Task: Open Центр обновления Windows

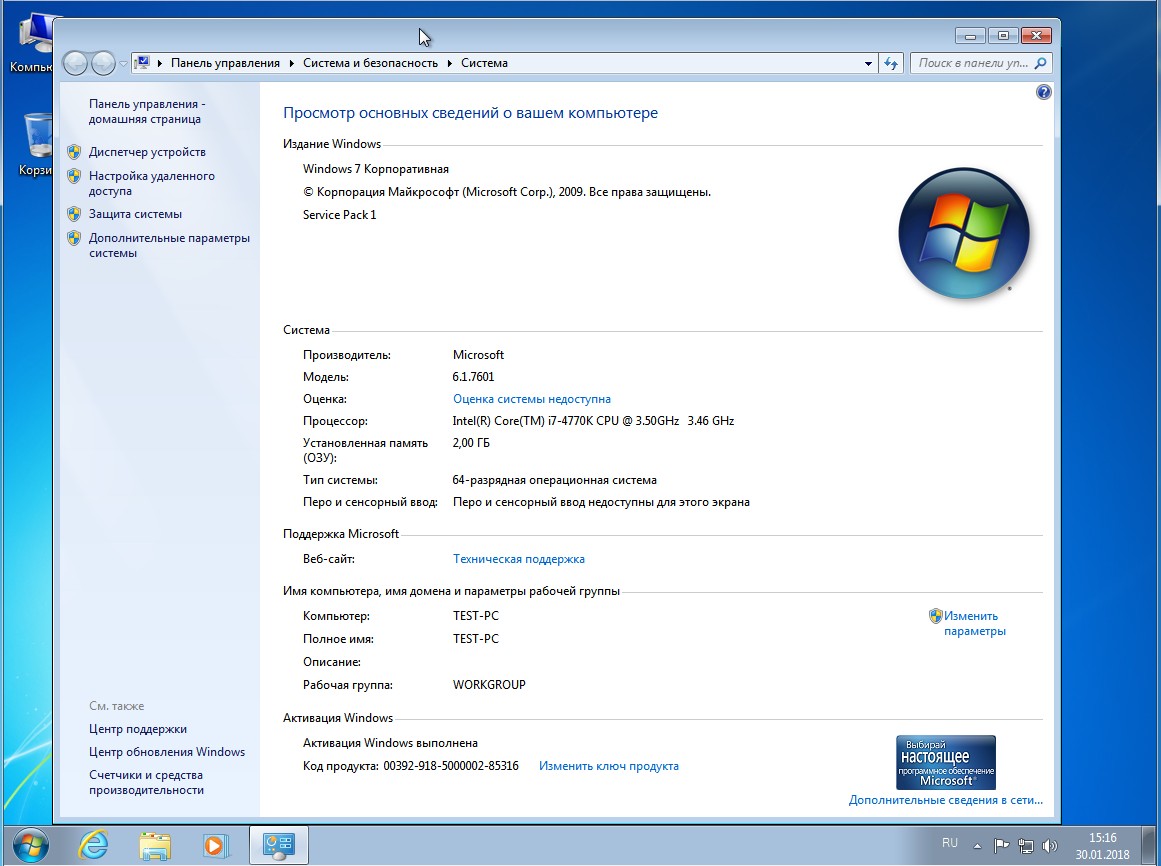Action: tap(167, 752)
